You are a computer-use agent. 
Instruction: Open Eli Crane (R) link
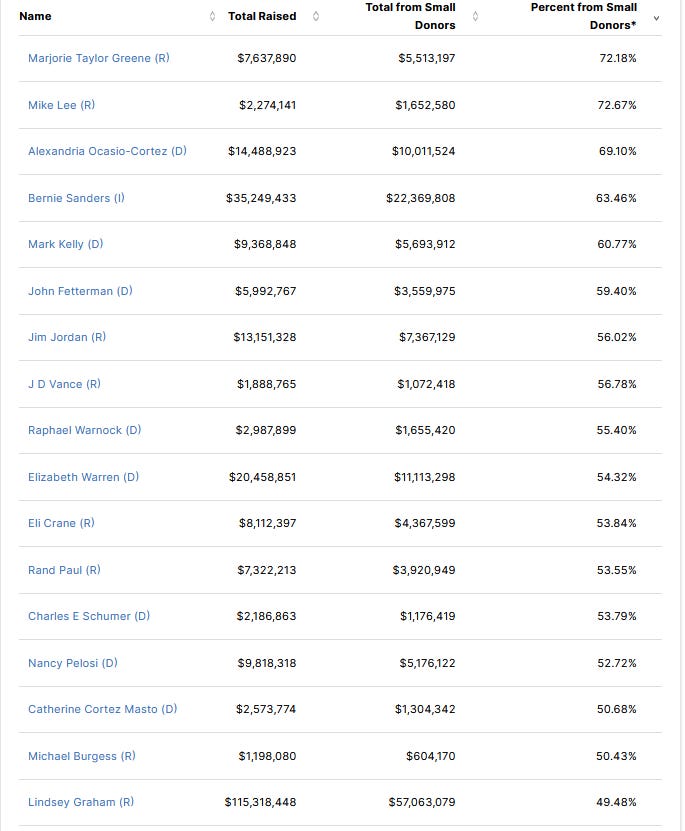61,523
